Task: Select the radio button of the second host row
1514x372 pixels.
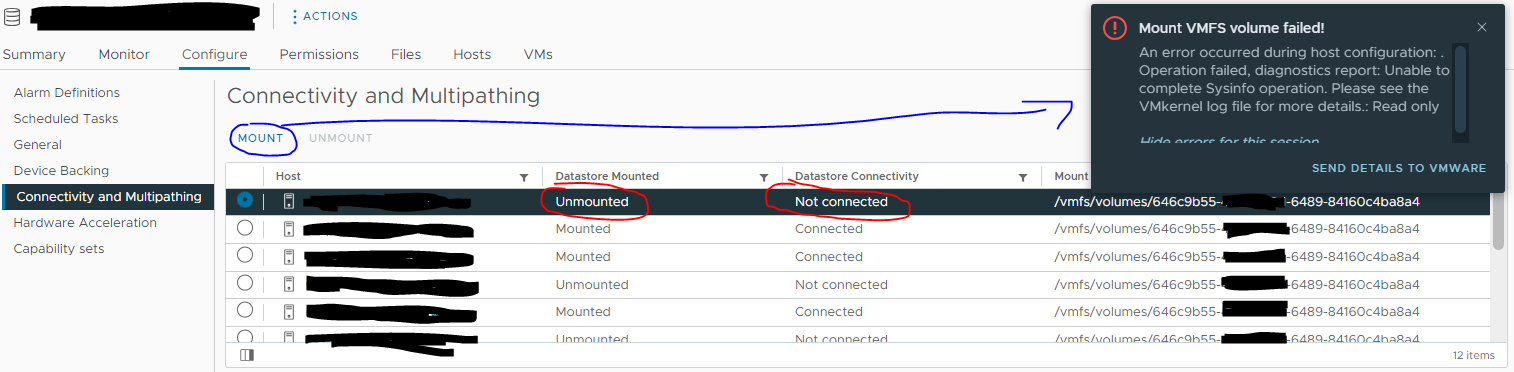Action: click(245, 228)
